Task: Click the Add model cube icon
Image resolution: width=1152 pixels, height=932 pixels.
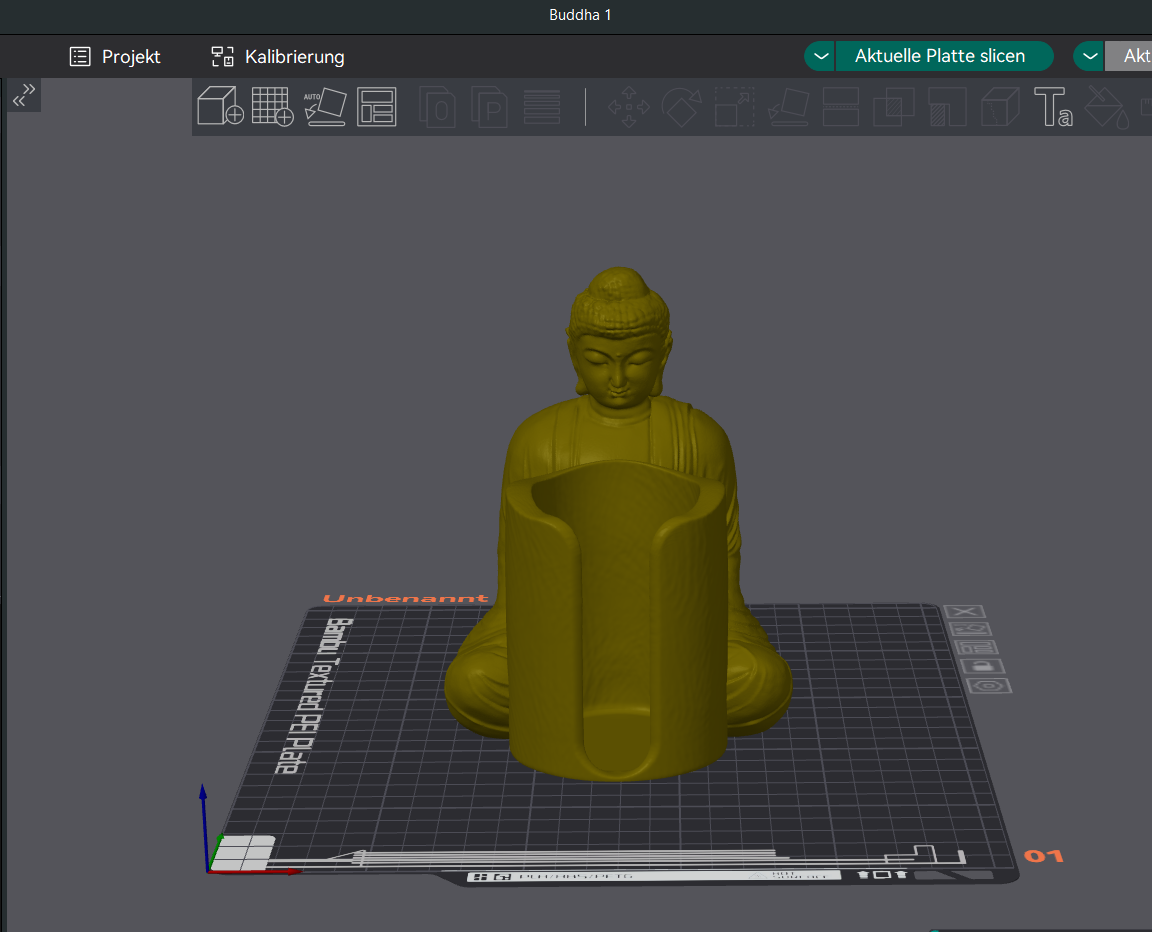Action: coord(220,106)
